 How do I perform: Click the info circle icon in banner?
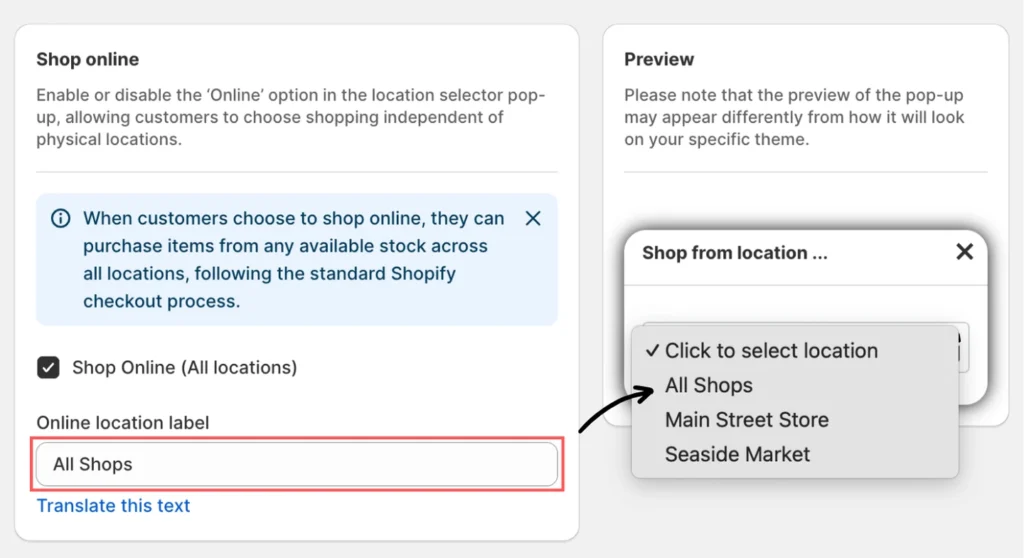[x=61, y=218]
